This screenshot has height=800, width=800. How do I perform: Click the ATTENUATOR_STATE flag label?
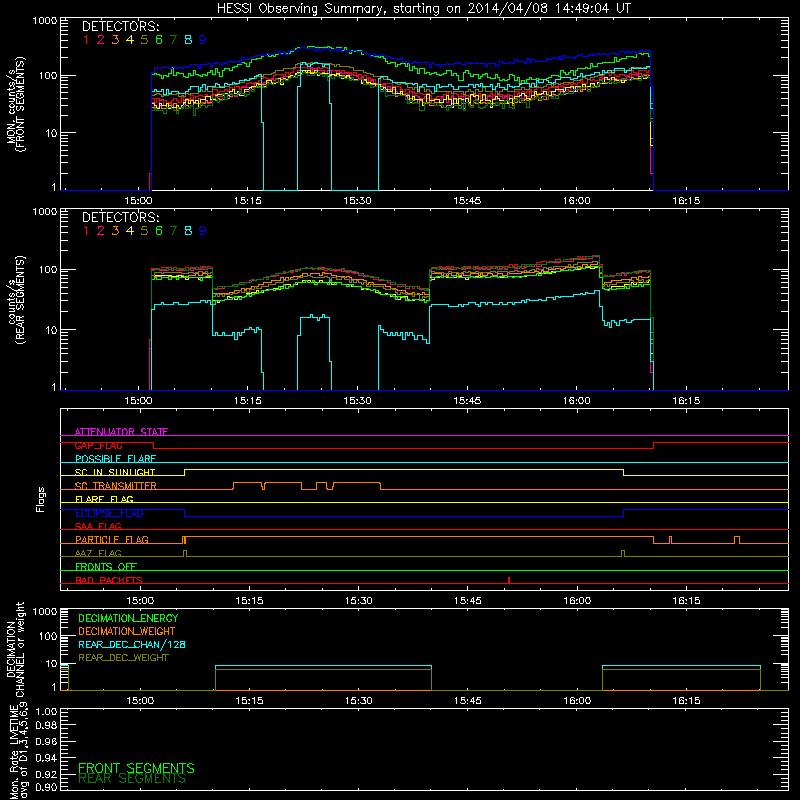click(121, 432)
